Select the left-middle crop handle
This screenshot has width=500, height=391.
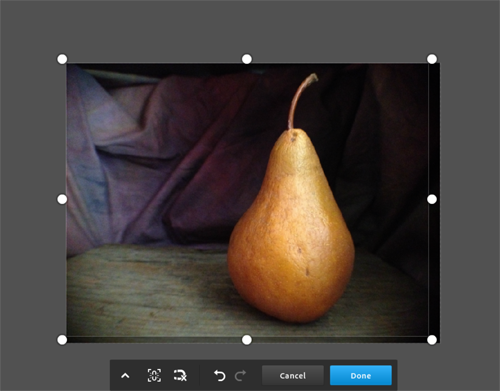click(x=62, y=199)
